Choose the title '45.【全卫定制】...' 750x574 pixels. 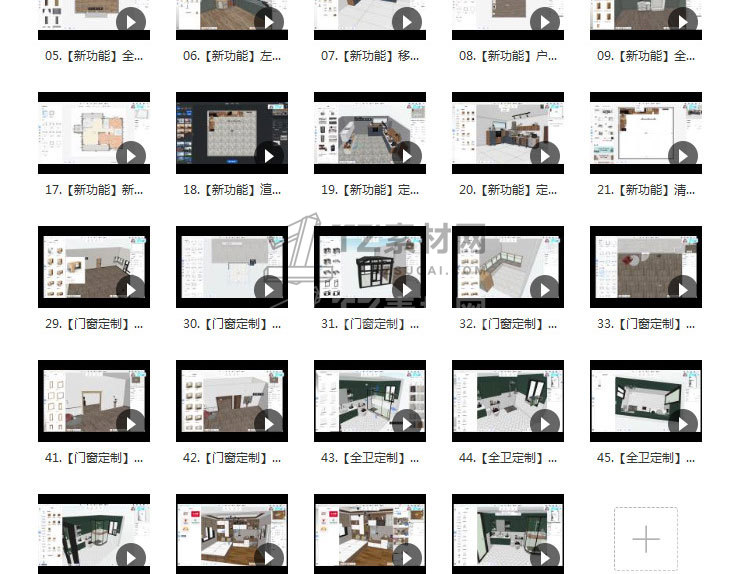click(x=646, y=458)
